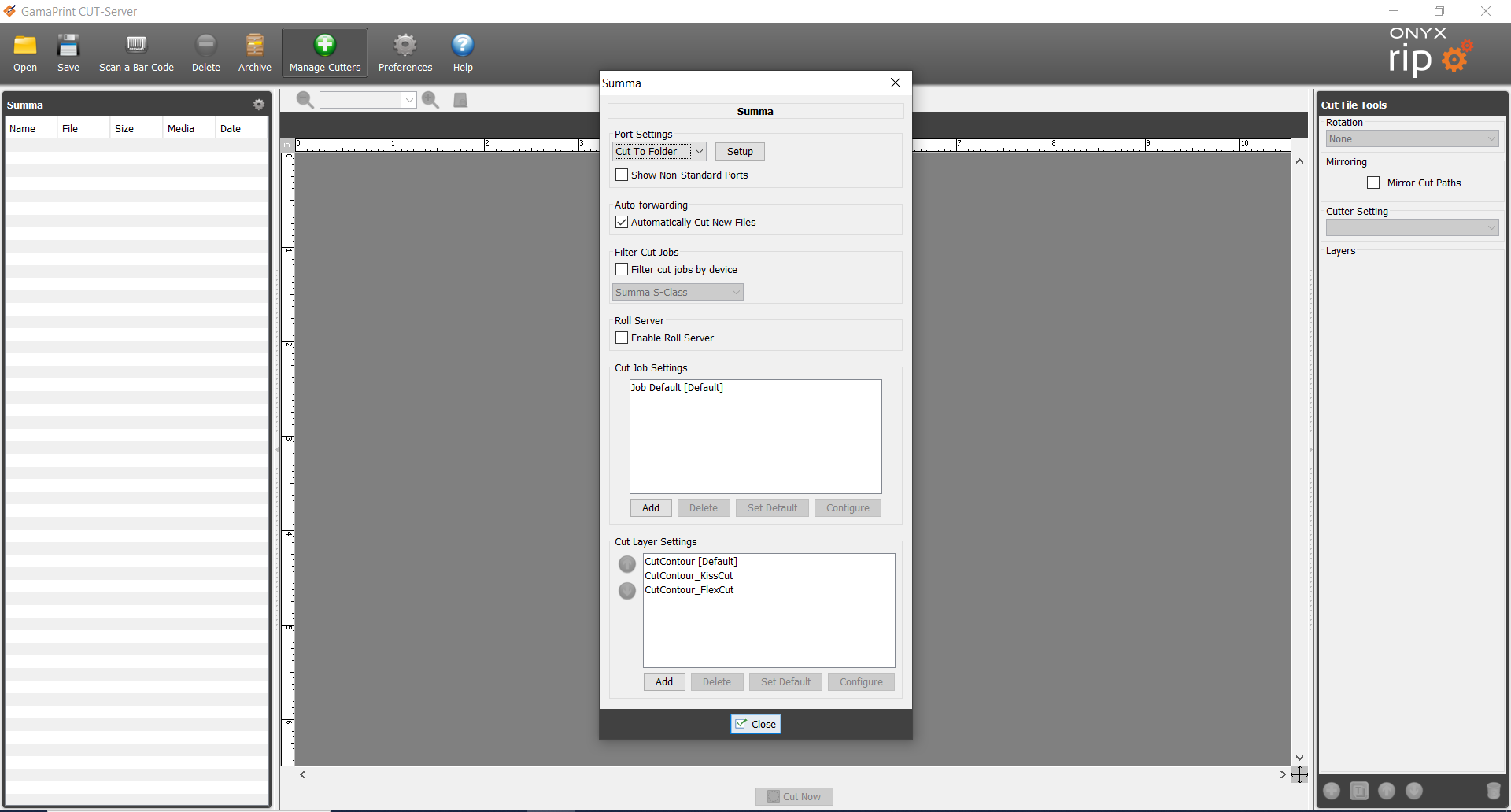The image size is (1511, 812).
Task: Click Add under Cut Job Settings
Action: (651, 507)
